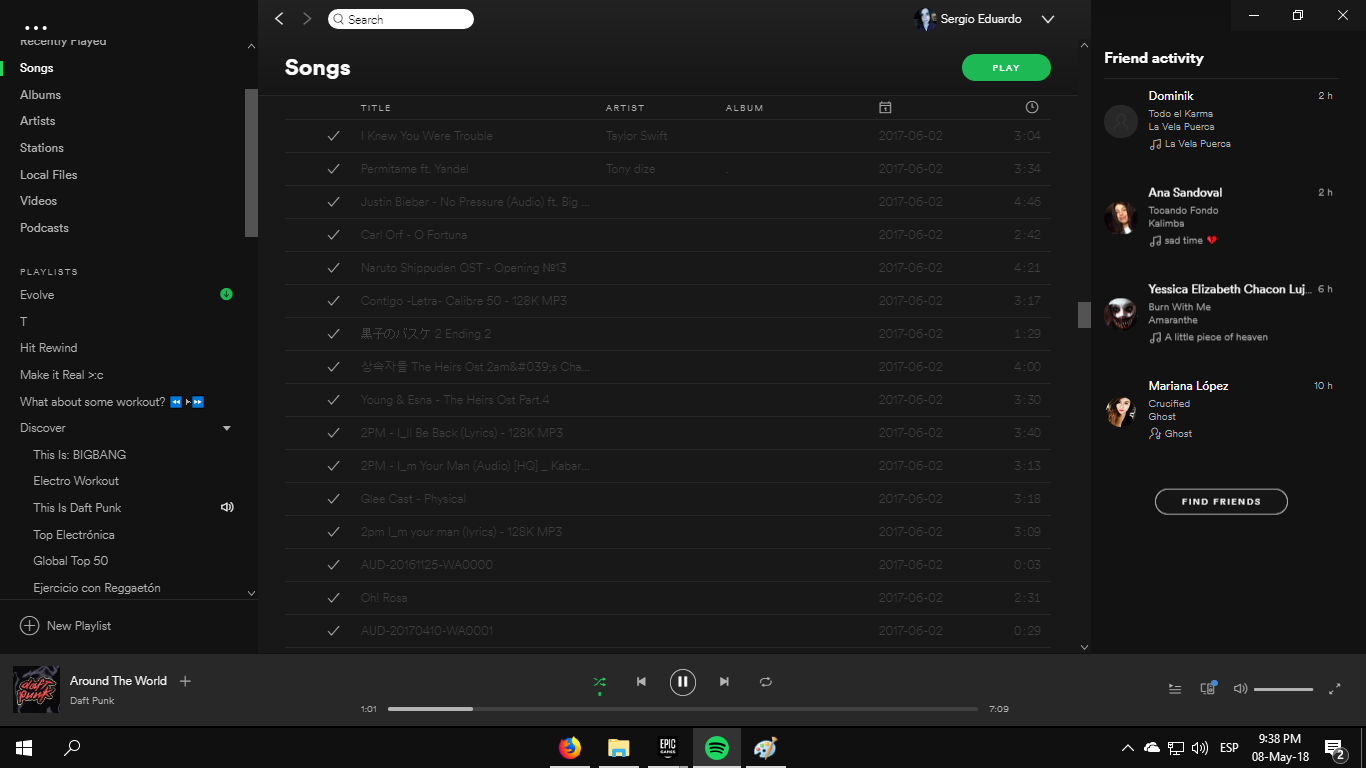Open the devices available menu
Viewport: 1366px width, 768px height.
[x=1208, y=688]
